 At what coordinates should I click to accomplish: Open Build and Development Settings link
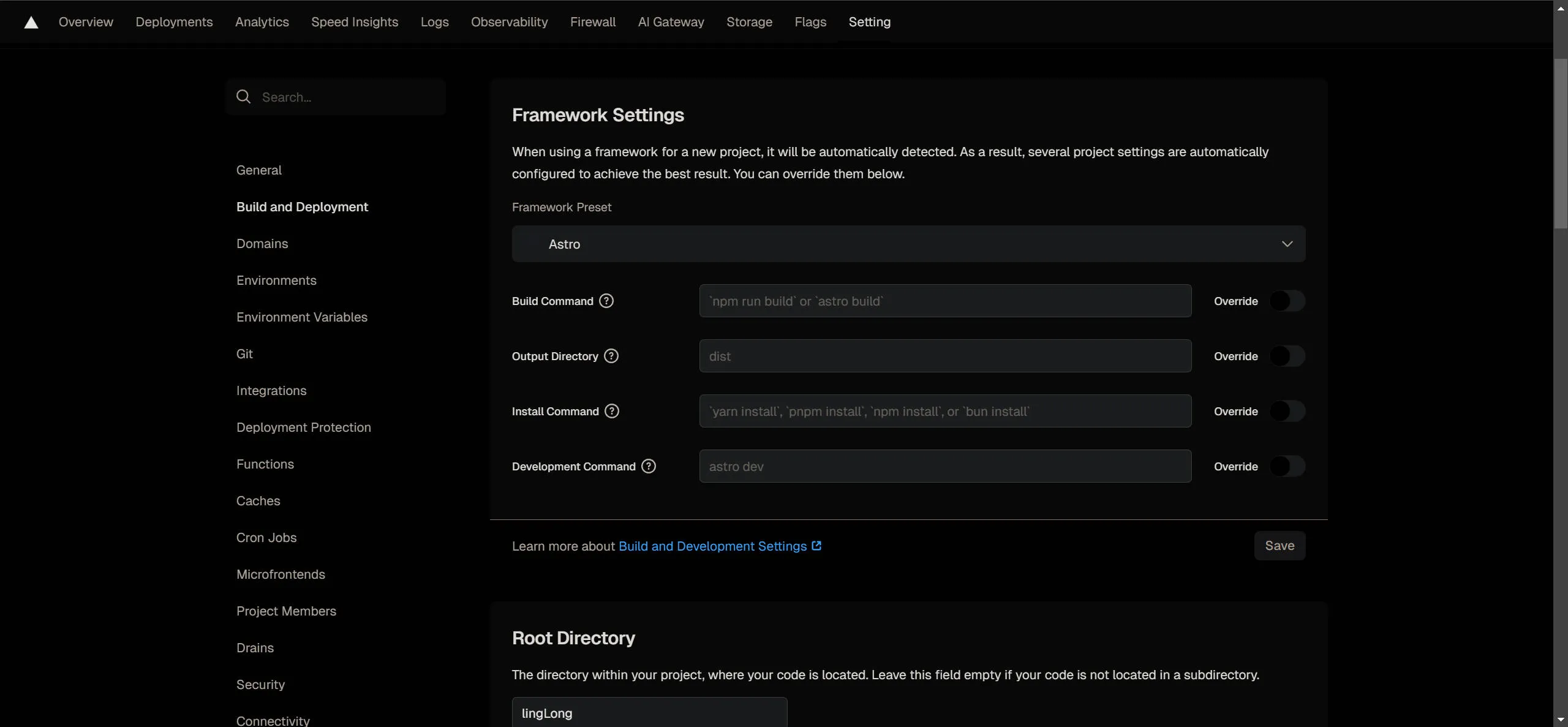(x=712, y=546)
